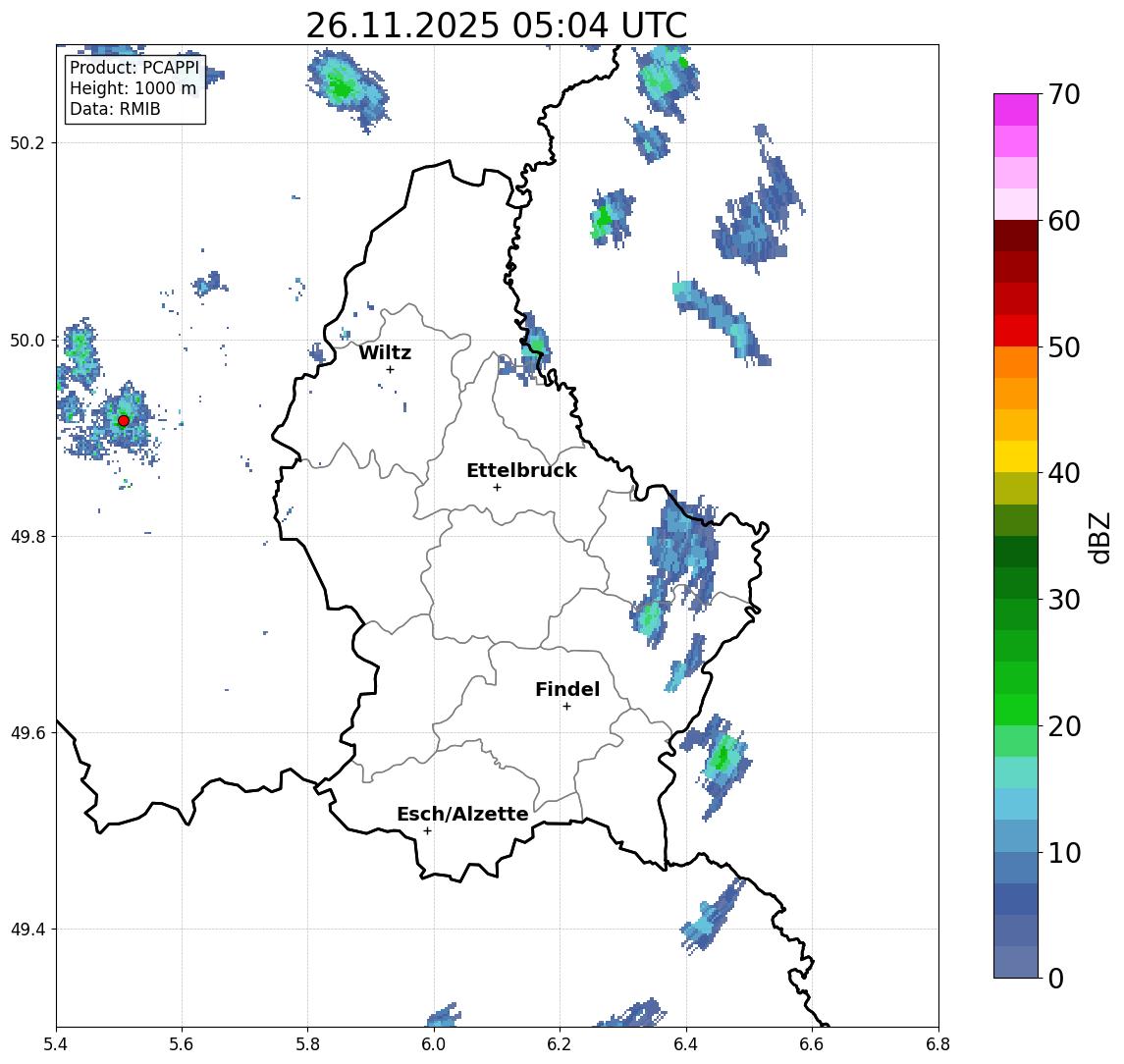Select the Ettelbruck station label
Screen dimensions: 1124x1064
(x=521, y=470)
